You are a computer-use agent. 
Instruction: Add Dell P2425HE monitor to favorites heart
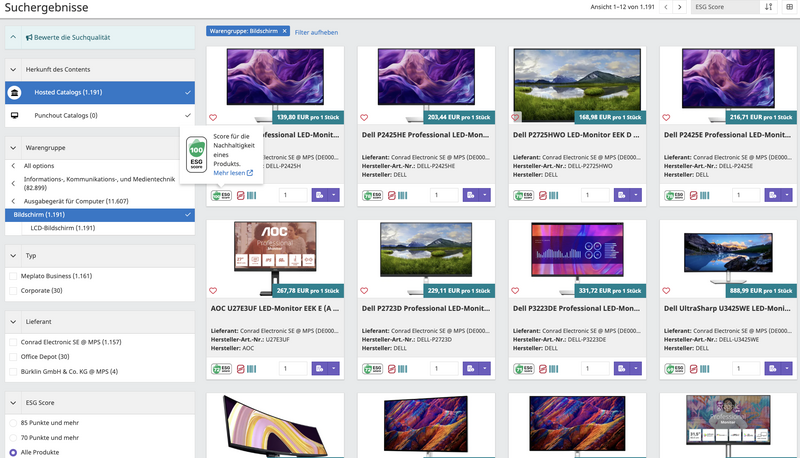[x=365, y=117]
